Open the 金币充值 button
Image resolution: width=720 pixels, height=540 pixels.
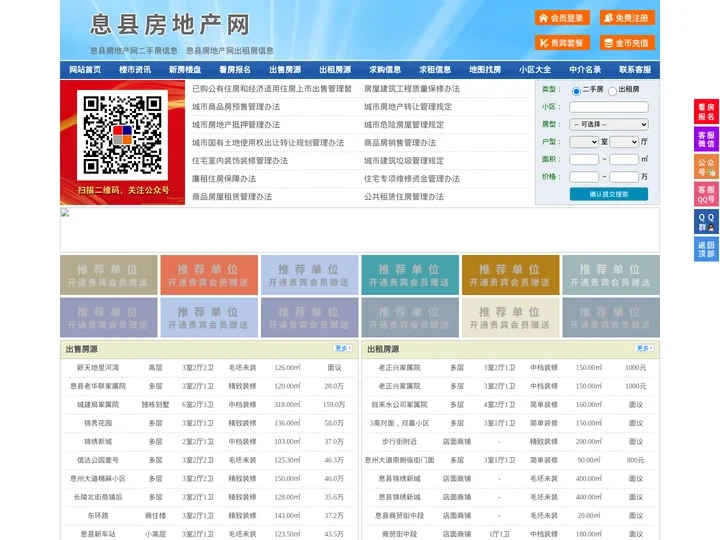pyautogui.click(x=627, y=43)
